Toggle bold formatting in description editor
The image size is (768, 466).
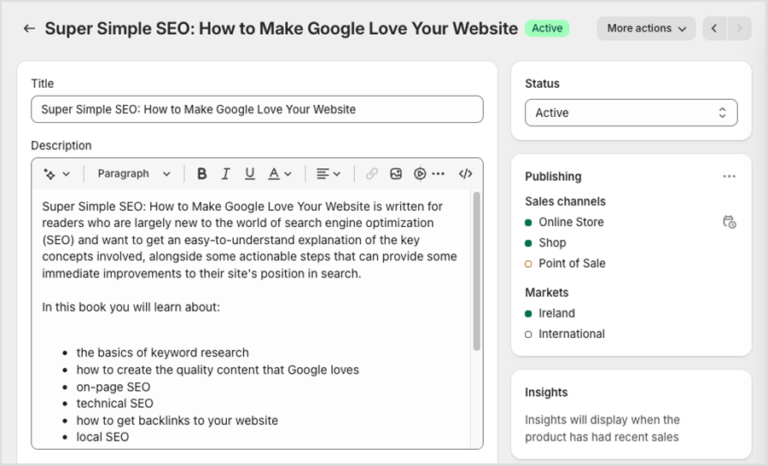coord(202,174)
